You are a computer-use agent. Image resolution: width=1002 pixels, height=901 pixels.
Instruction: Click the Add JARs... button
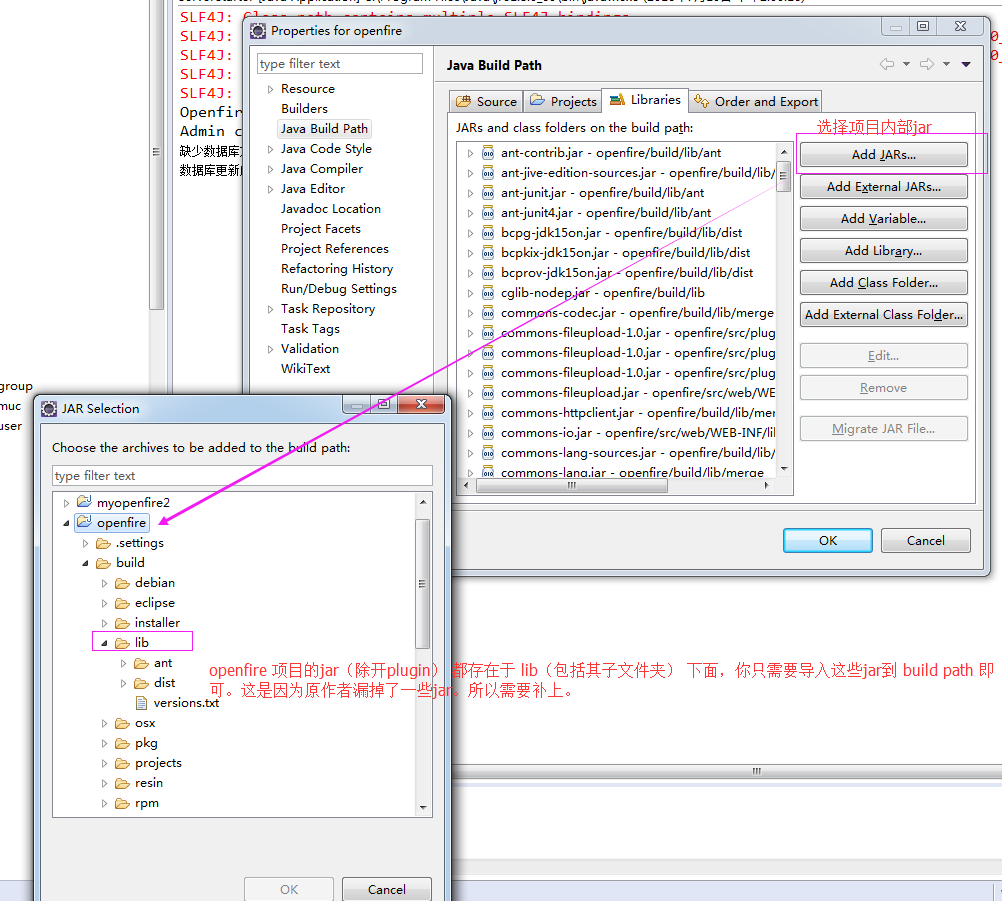pos(883,155)
